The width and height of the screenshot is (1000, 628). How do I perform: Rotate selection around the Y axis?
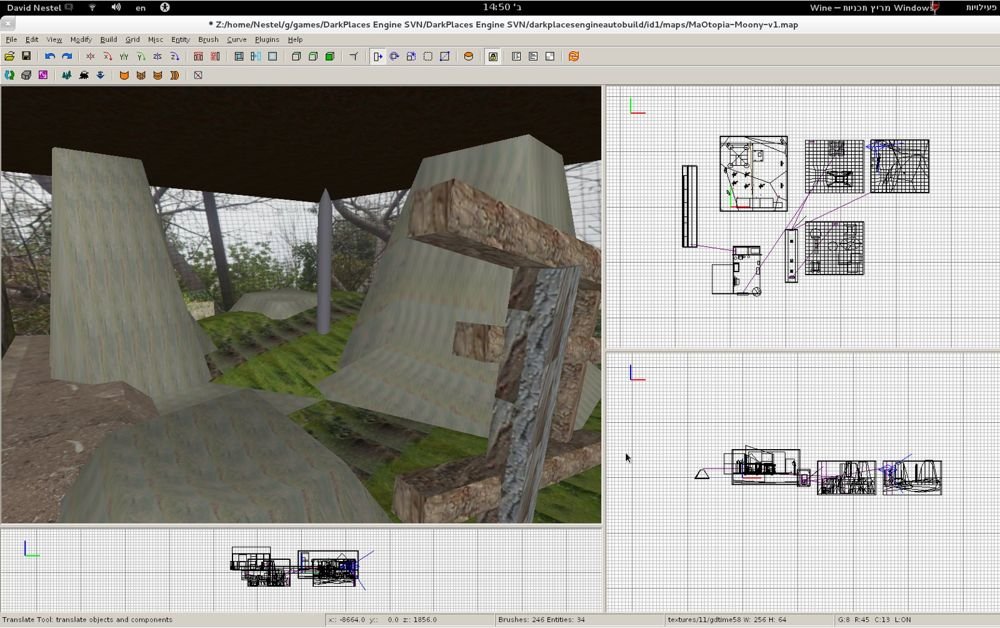tap(141, 56)
